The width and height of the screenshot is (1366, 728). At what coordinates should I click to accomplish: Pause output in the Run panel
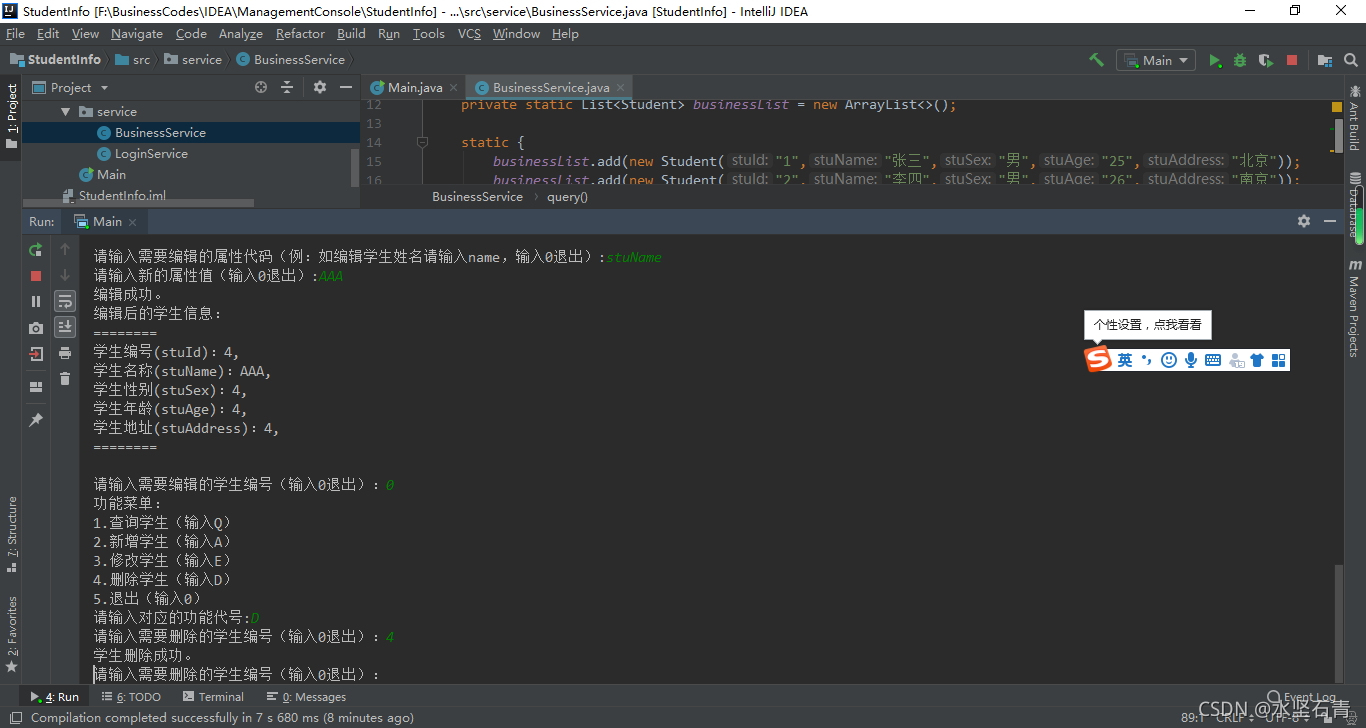(36, 301)
